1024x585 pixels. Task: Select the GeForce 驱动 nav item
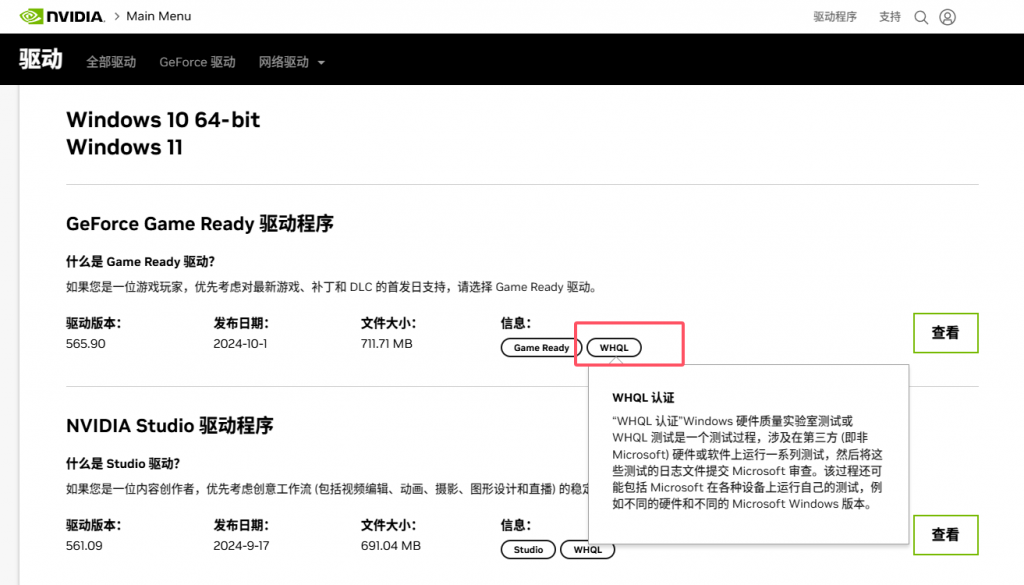pos(197,62)
